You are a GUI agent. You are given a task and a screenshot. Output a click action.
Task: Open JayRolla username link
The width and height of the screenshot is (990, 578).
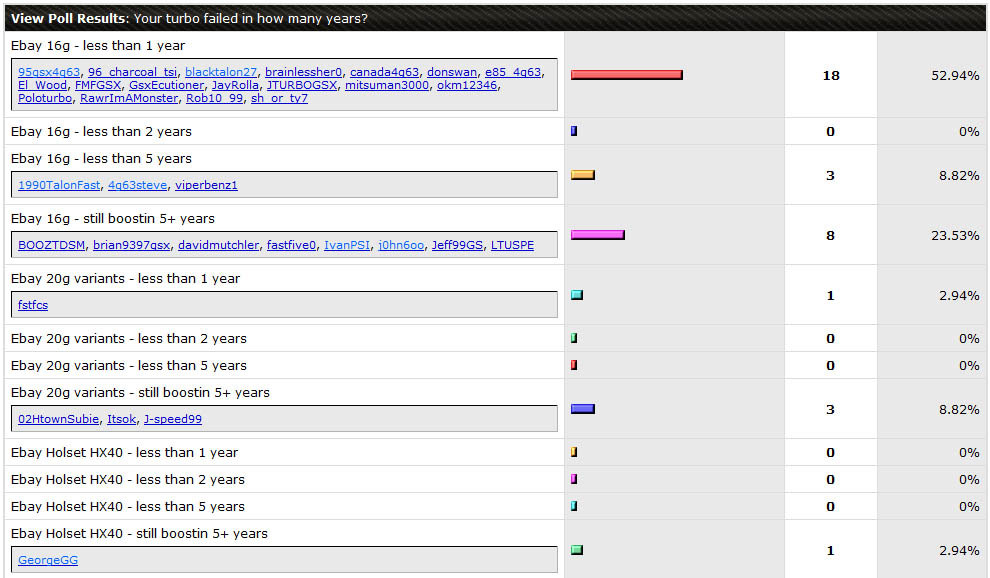235,85
